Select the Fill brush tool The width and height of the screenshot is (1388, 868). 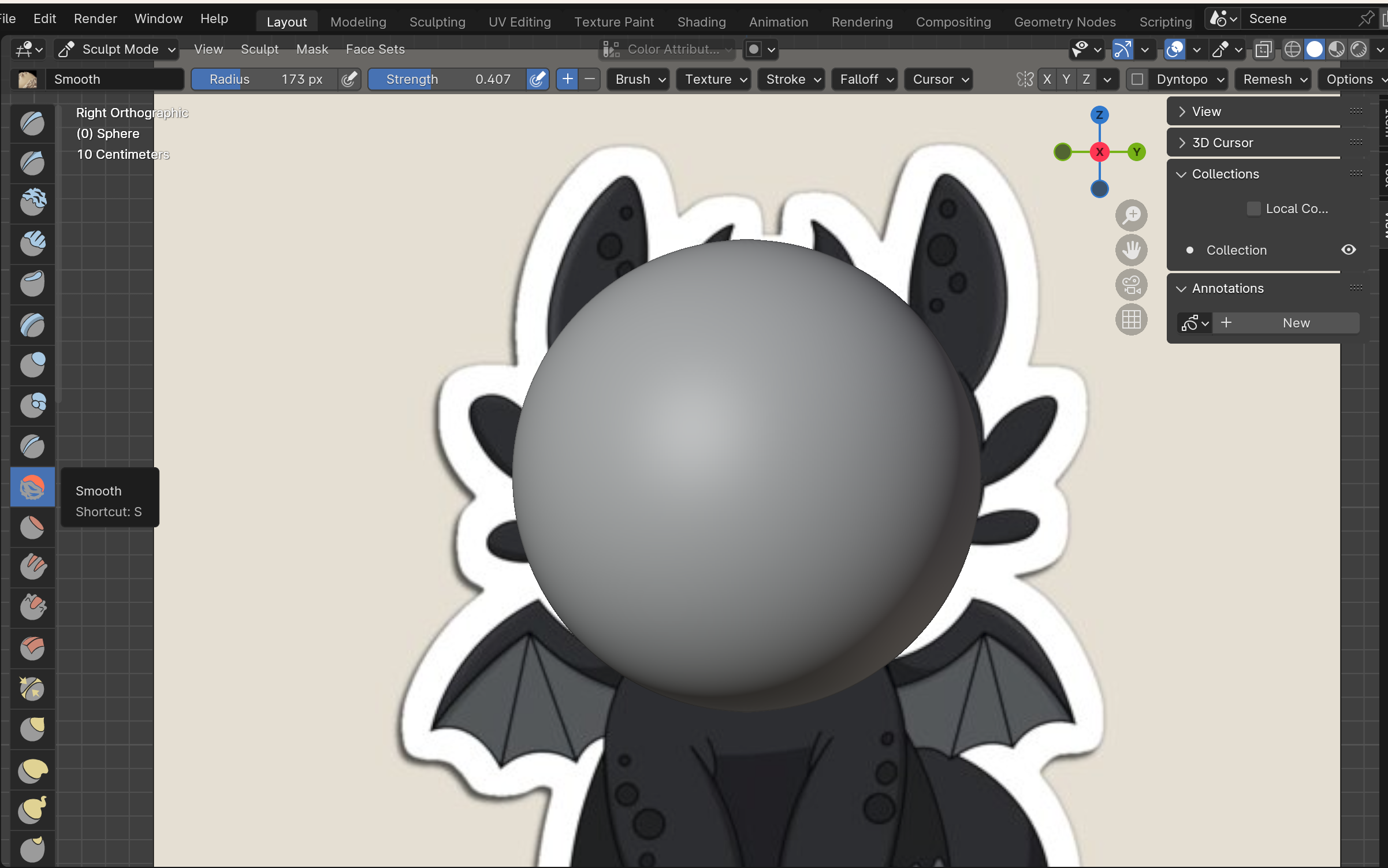(32, 567)
